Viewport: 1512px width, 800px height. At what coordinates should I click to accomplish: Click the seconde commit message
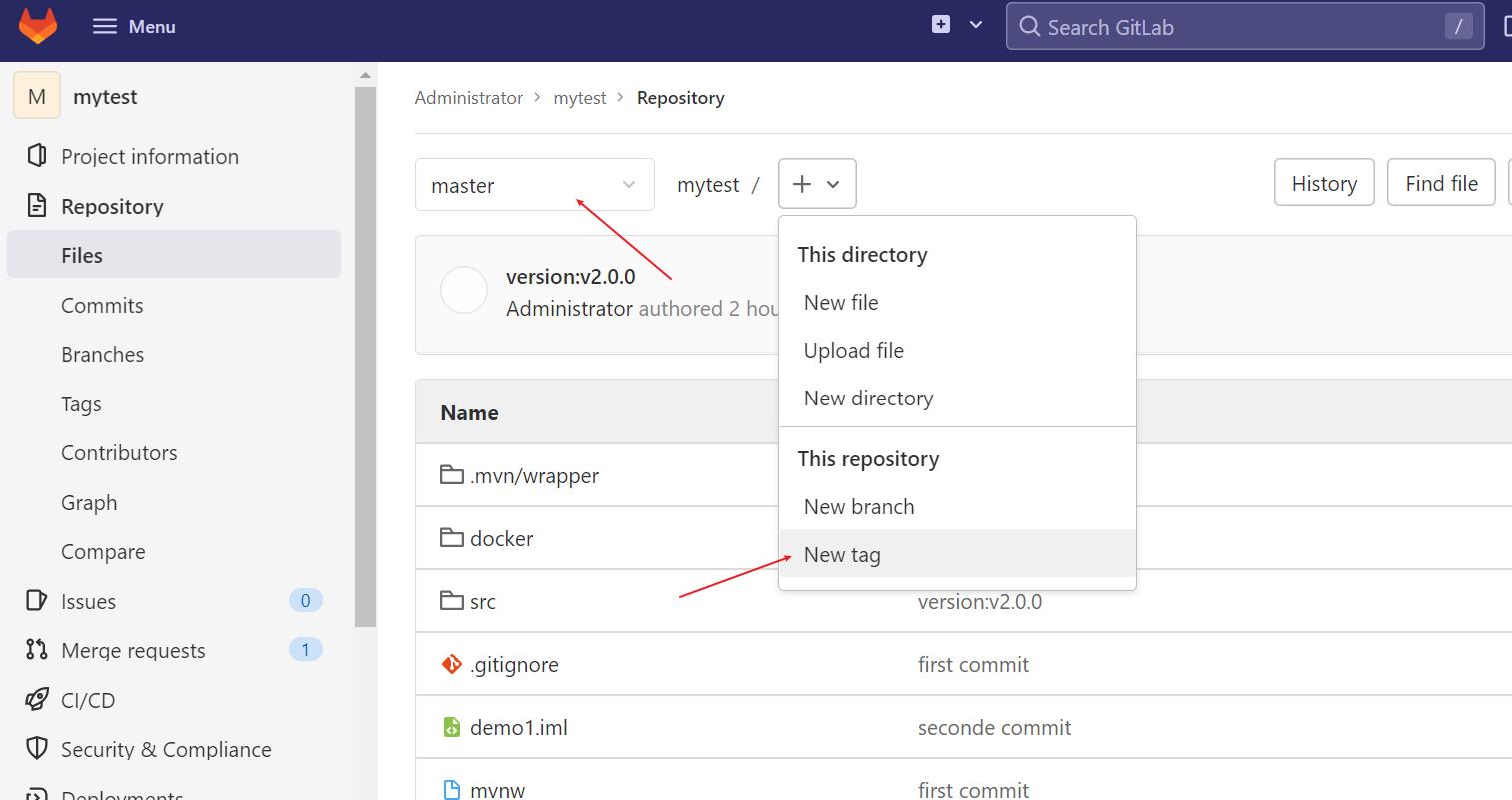pos(994,728)
